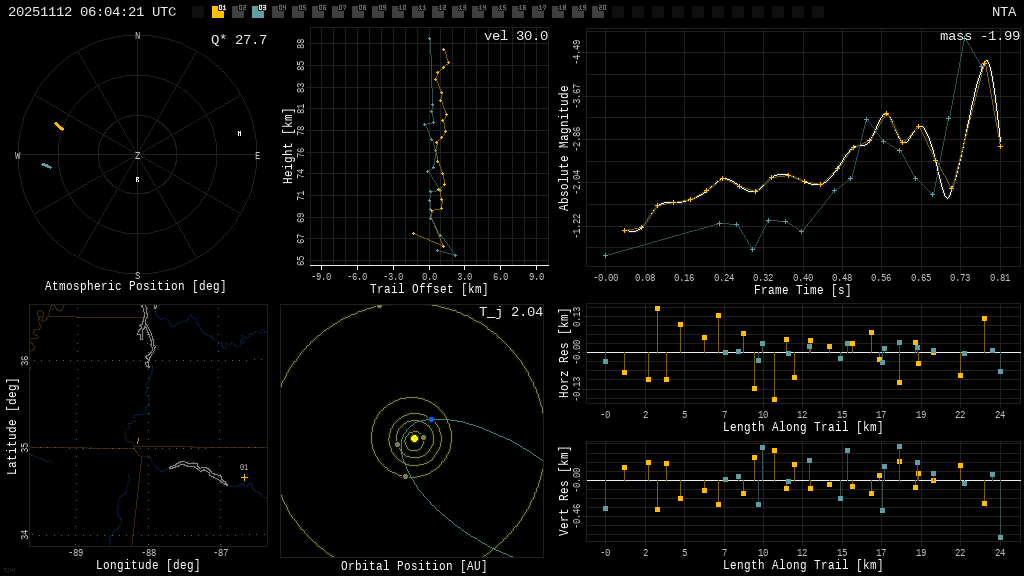Image resolution: width=1024 pixels, height=576 pixels.
Task: Click the gray camera 02 indicator box
Action: 238,12
